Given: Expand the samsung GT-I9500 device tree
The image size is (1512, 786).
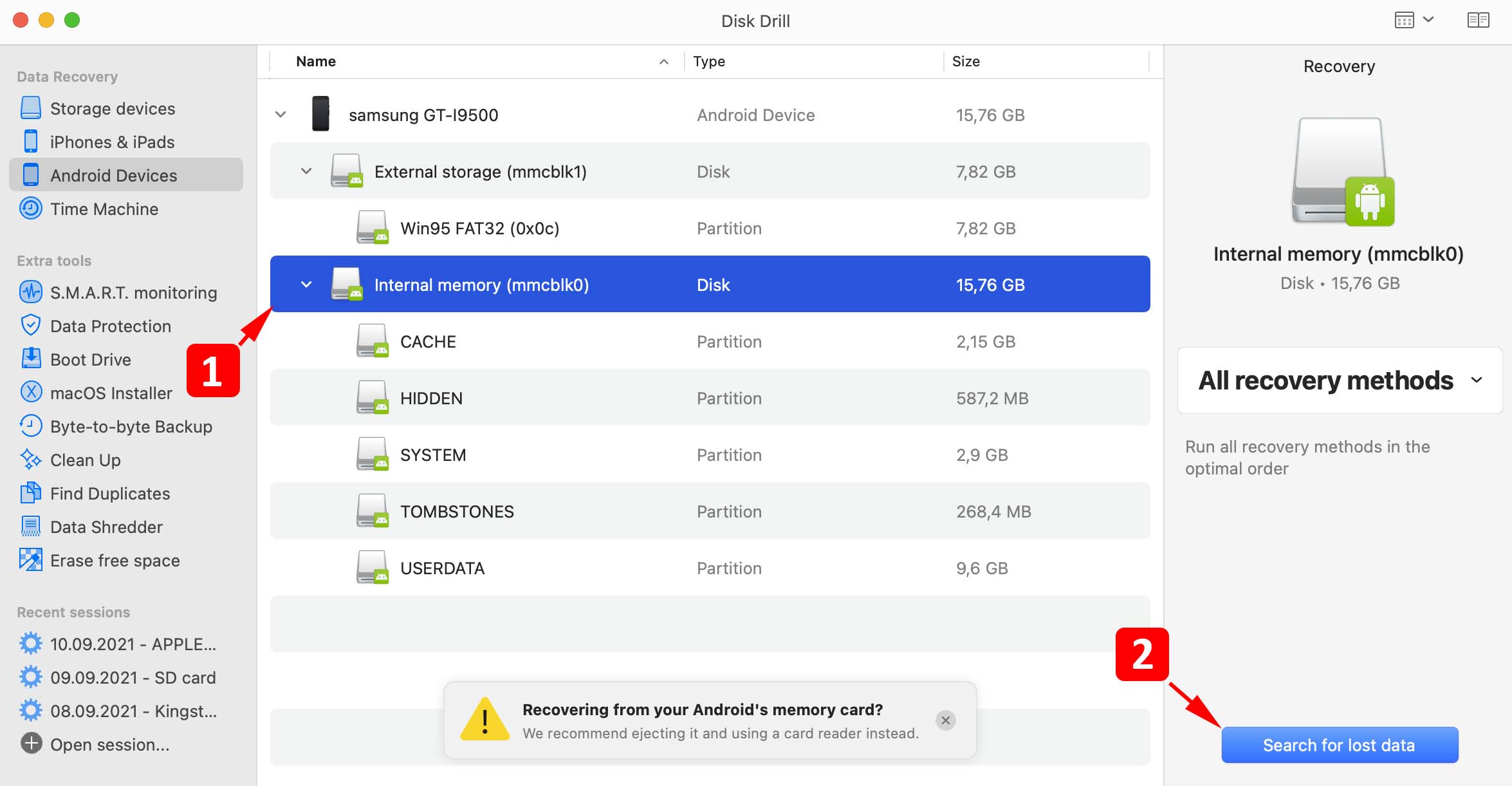Looking at the screenshot, I should click(281, 115).
